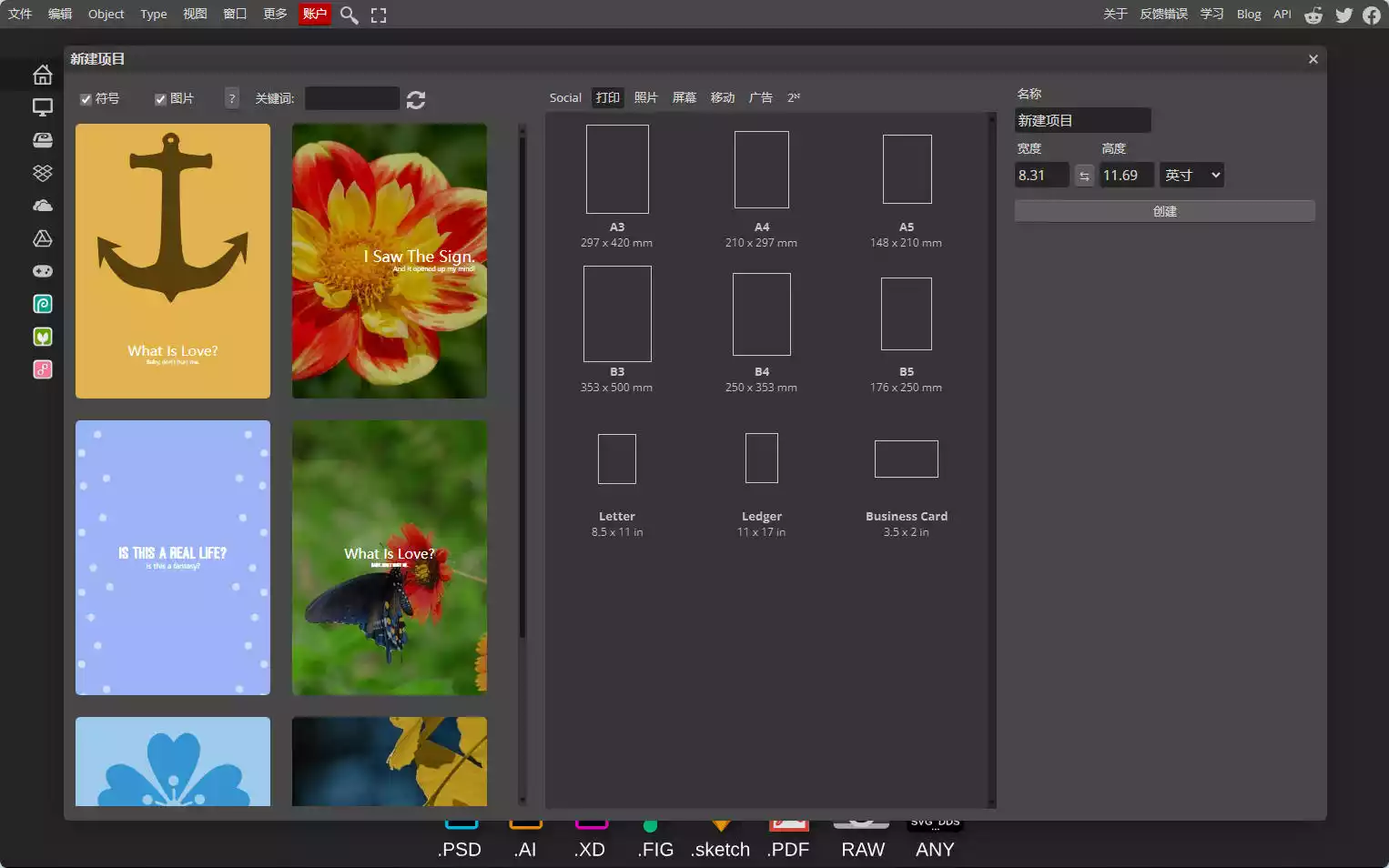Click the disk drive storage icon in sidebar

[x=43, y=140]
